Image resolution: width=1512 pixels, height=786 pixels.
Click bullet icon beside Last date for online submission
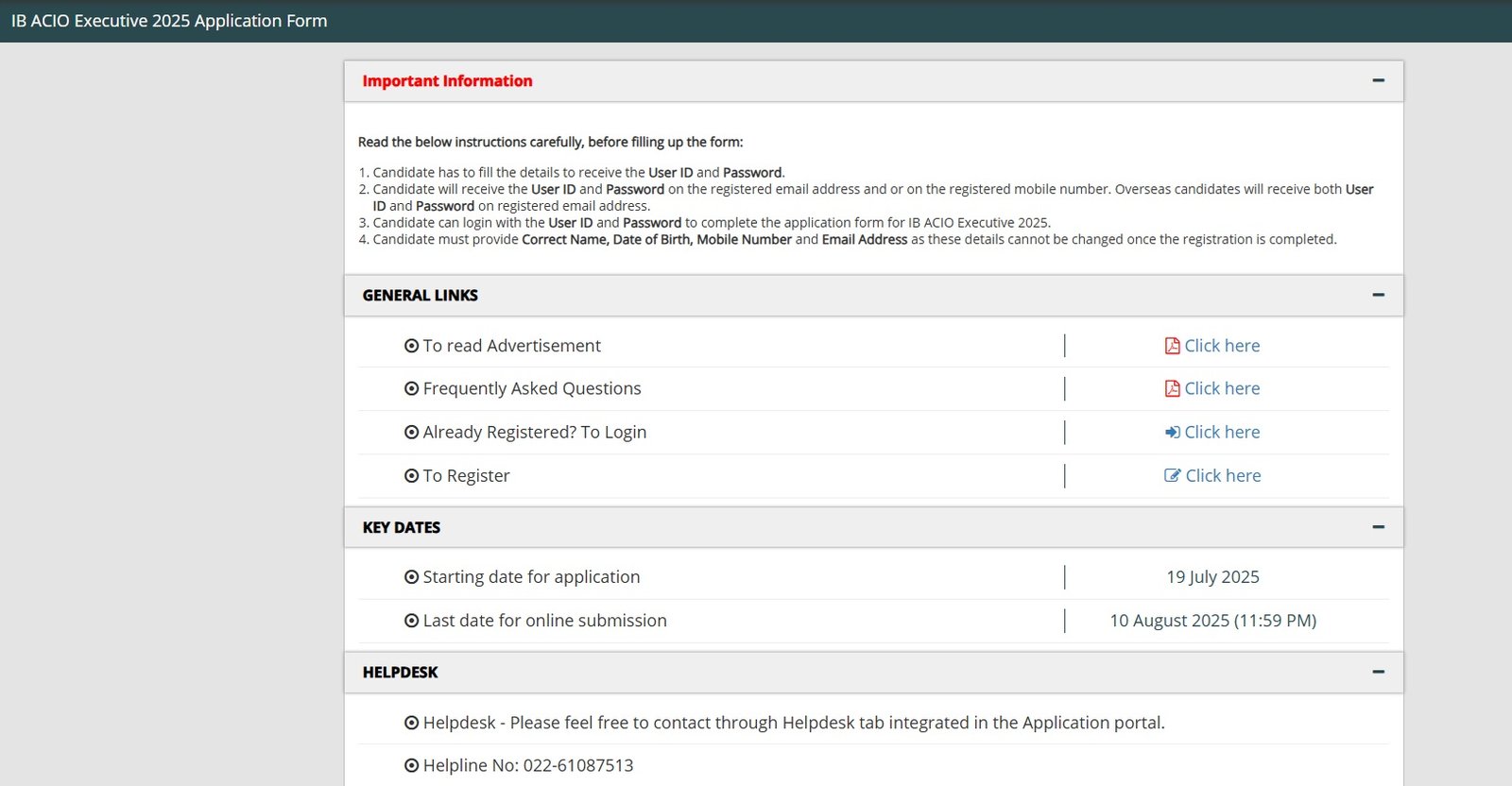pyautogui.click(x=411, y=621)
